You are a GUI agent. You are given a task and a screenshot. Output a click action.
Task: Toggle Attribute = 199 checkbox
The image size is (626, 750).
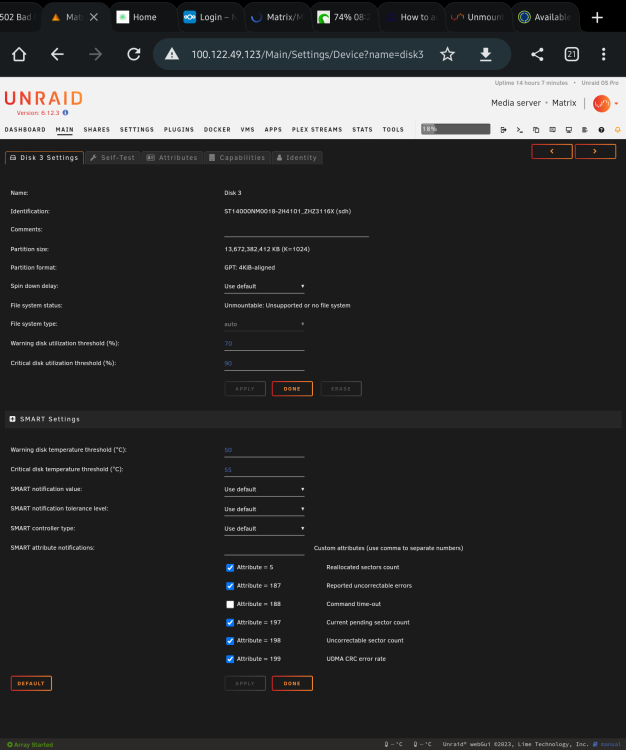230,659
